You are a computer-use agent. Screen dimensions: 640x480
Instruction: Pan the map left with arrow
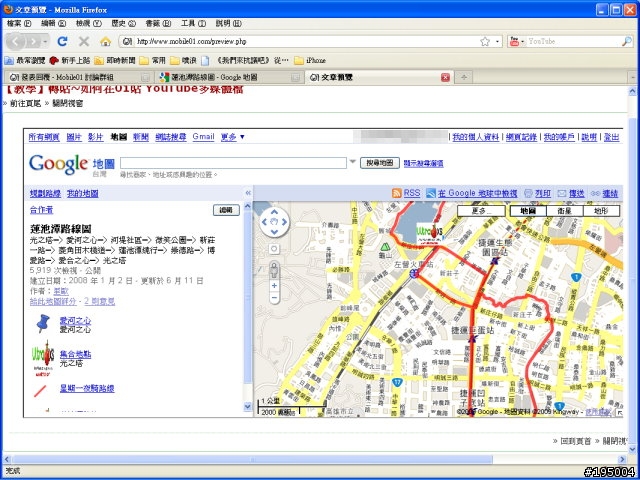click(x=264, y=222)
